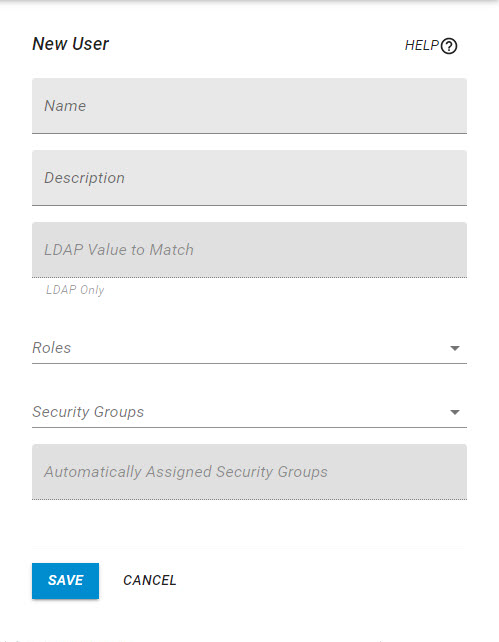Click the Automatically Assigned Security Groups field
The image size is (499, 642).
[x=249, y=472]
